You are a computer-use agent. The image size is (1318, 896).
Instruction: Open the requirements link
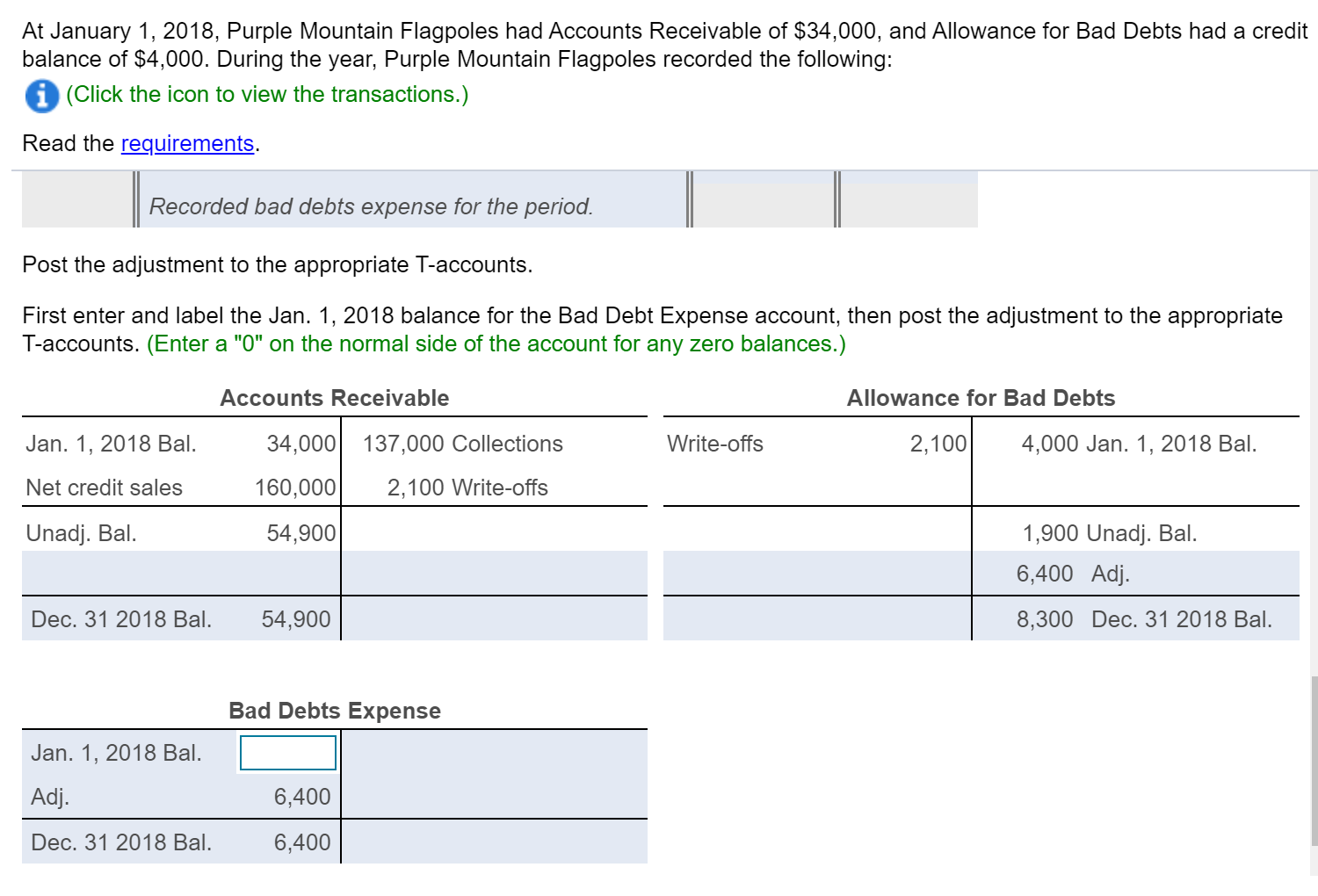(x=187, y=143)
